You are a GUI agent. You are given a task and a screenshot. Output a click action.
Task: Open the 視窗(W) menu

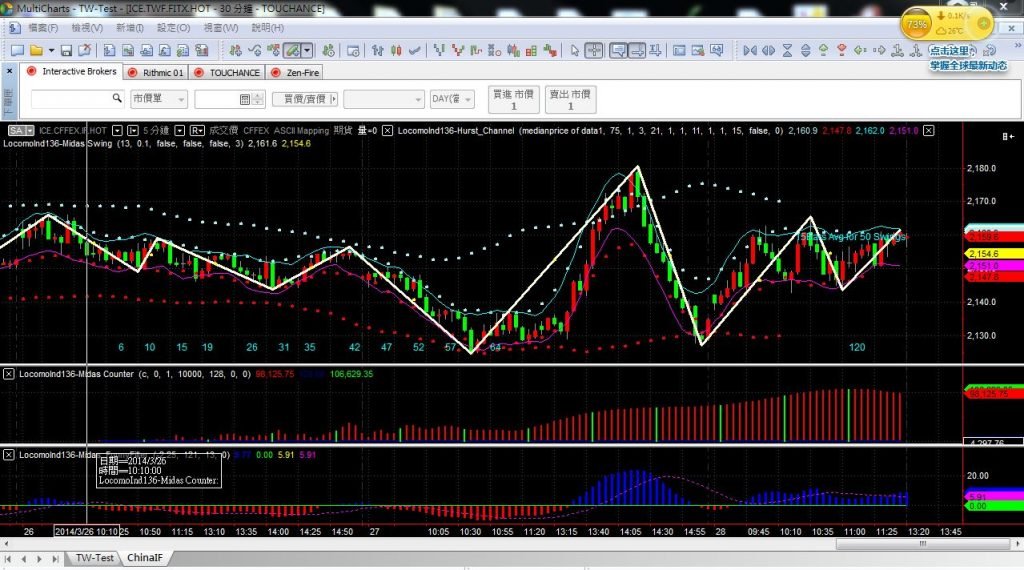tap(221, 28)
